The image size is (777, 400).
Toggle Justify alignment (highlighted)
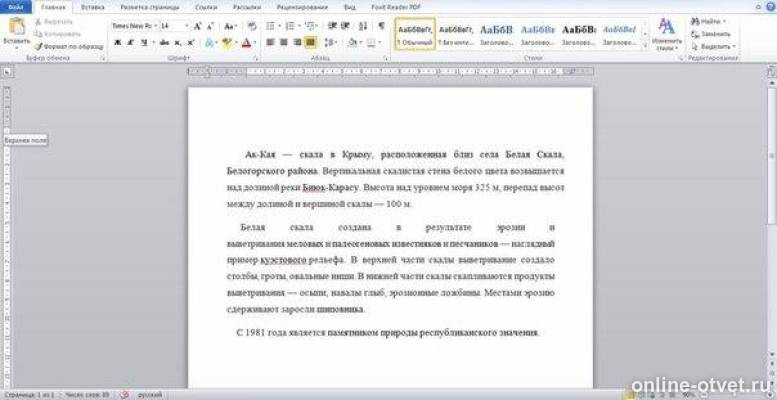[311, 43]
